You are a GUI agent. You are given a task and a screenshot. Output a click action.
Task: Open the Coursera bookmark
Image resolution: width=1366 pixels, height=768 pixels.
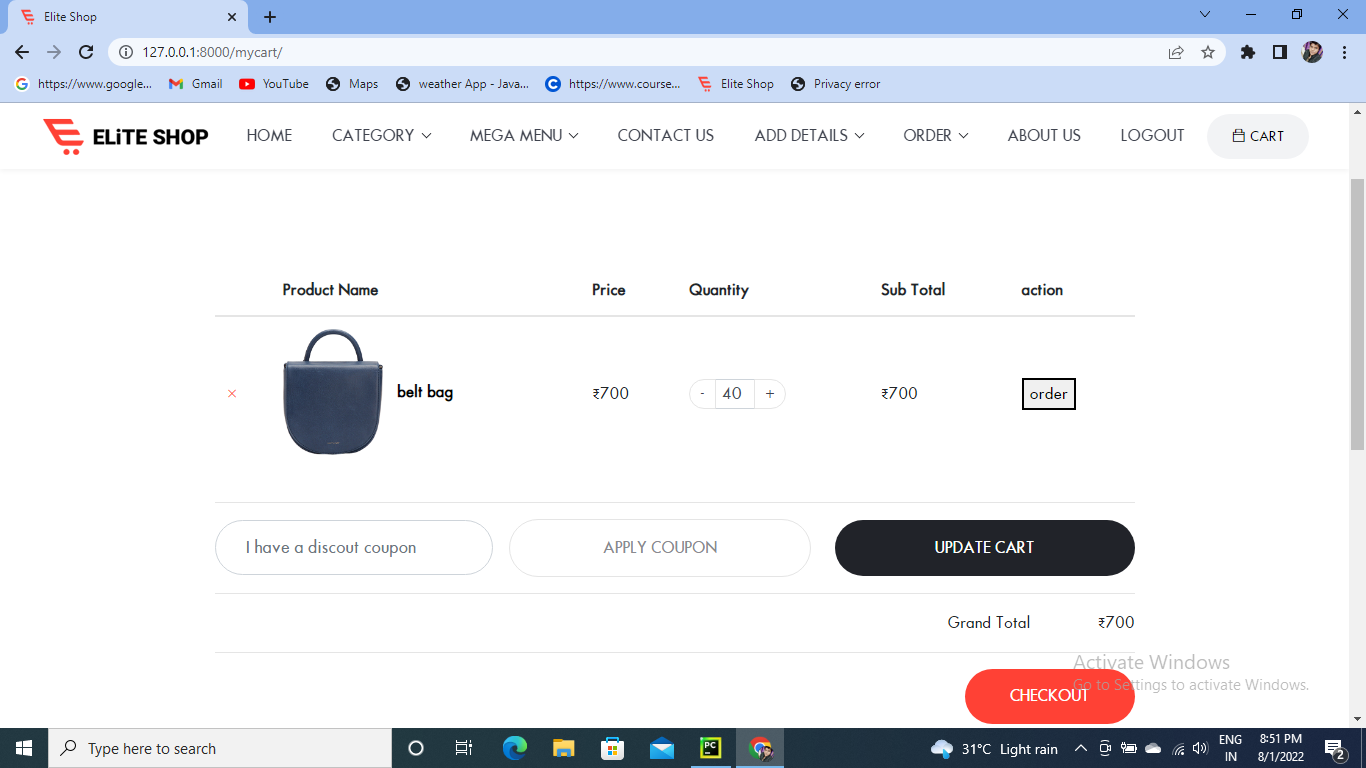pyautogui.click(x=613, y=84)
